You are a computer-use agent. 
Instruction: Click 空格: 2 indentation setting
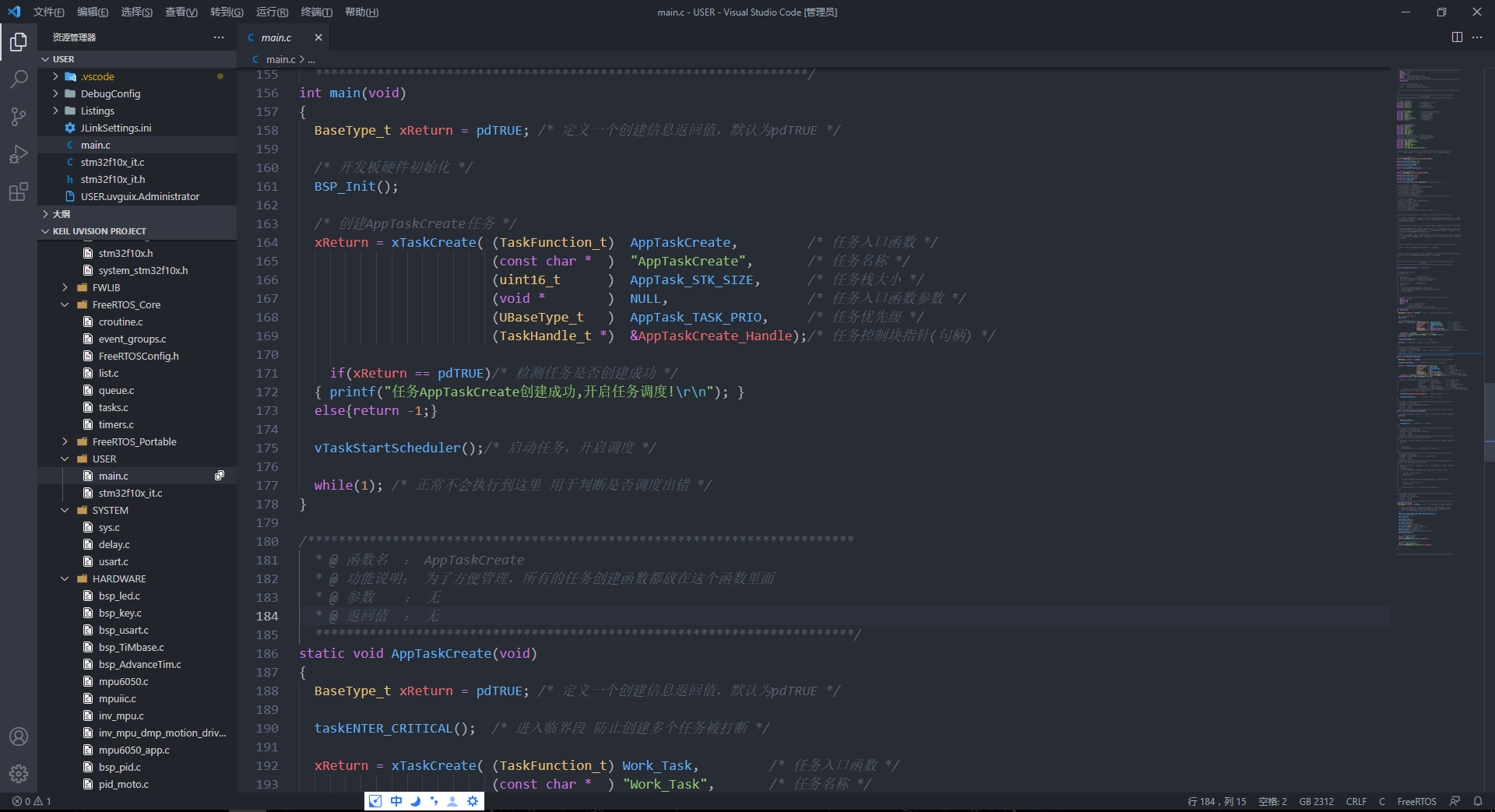click(1272, 801)
